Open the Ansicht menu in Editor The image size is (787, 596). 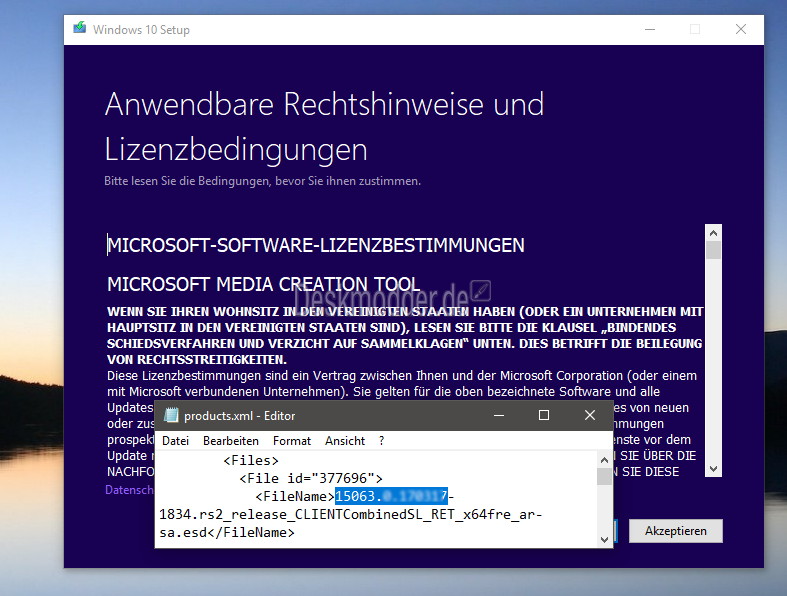point(345,441)
